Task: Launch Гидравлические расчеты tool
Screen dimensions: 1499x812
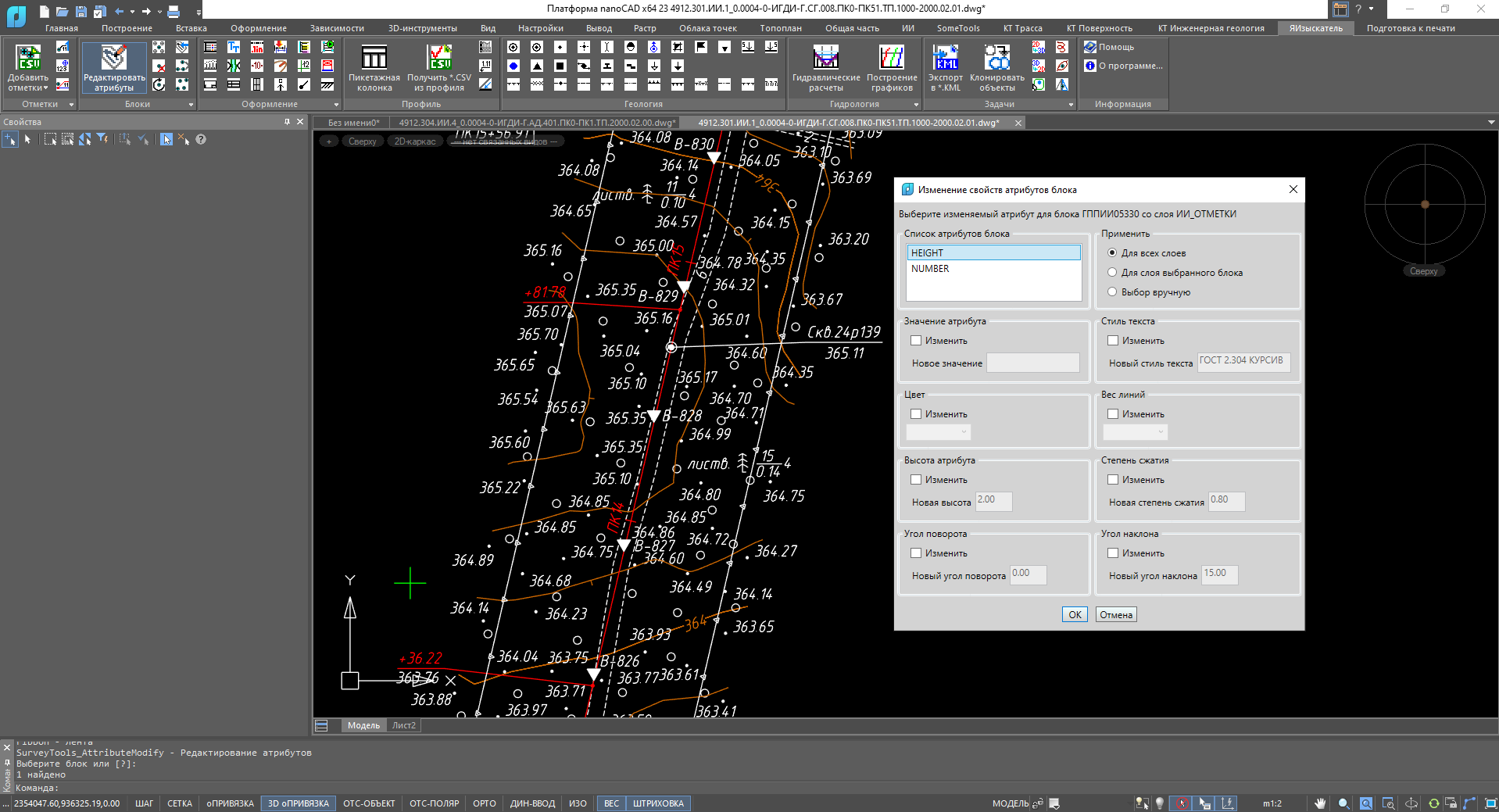Action: (825, 68)
